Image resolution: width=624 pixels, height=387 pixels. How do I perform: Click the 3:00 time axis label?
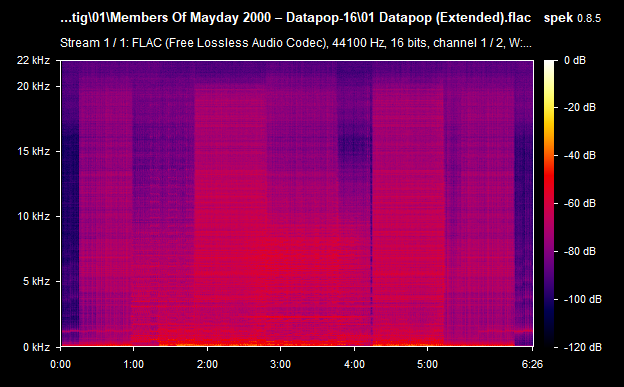coord(281,364)
